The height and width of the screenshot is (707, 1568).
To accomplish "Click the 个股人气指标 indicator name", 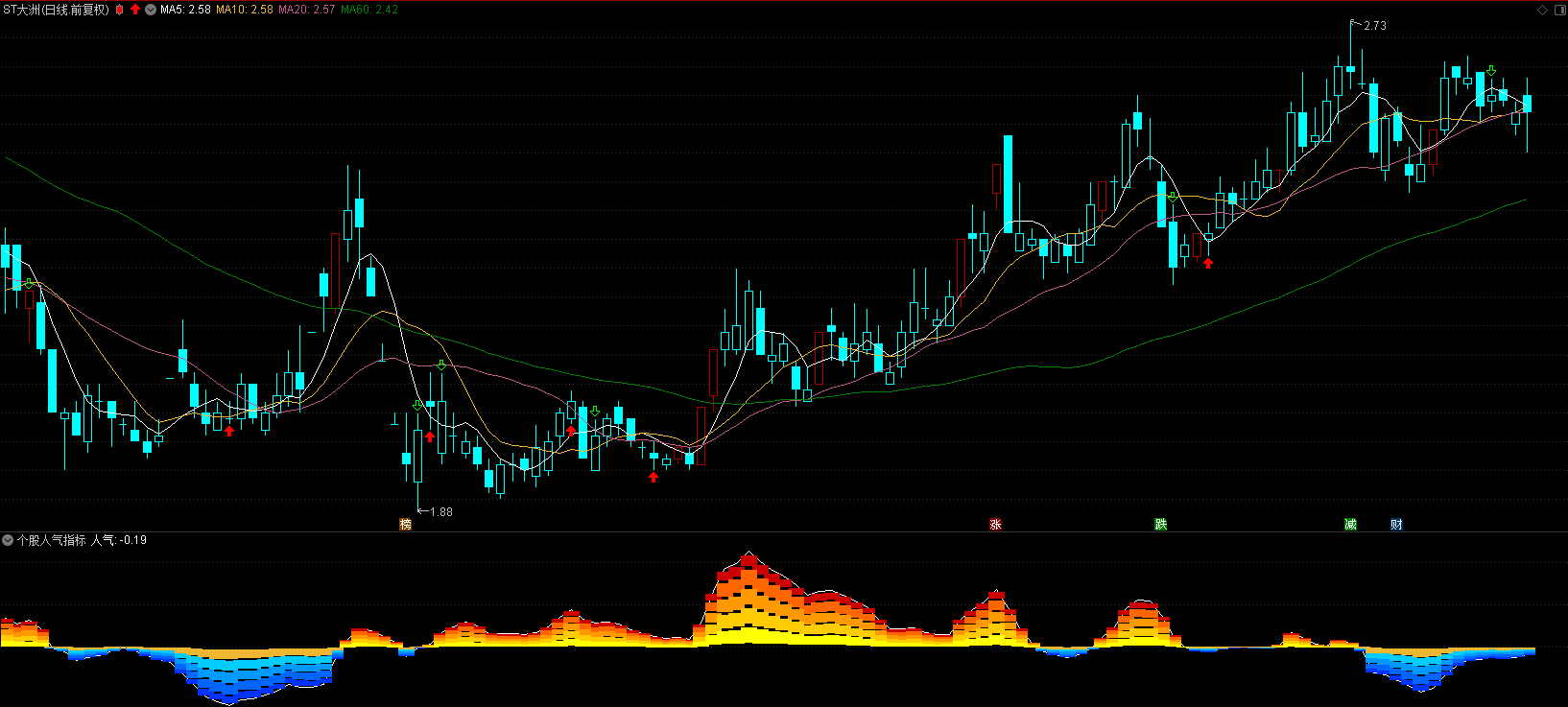I will (x=52, y=540).
